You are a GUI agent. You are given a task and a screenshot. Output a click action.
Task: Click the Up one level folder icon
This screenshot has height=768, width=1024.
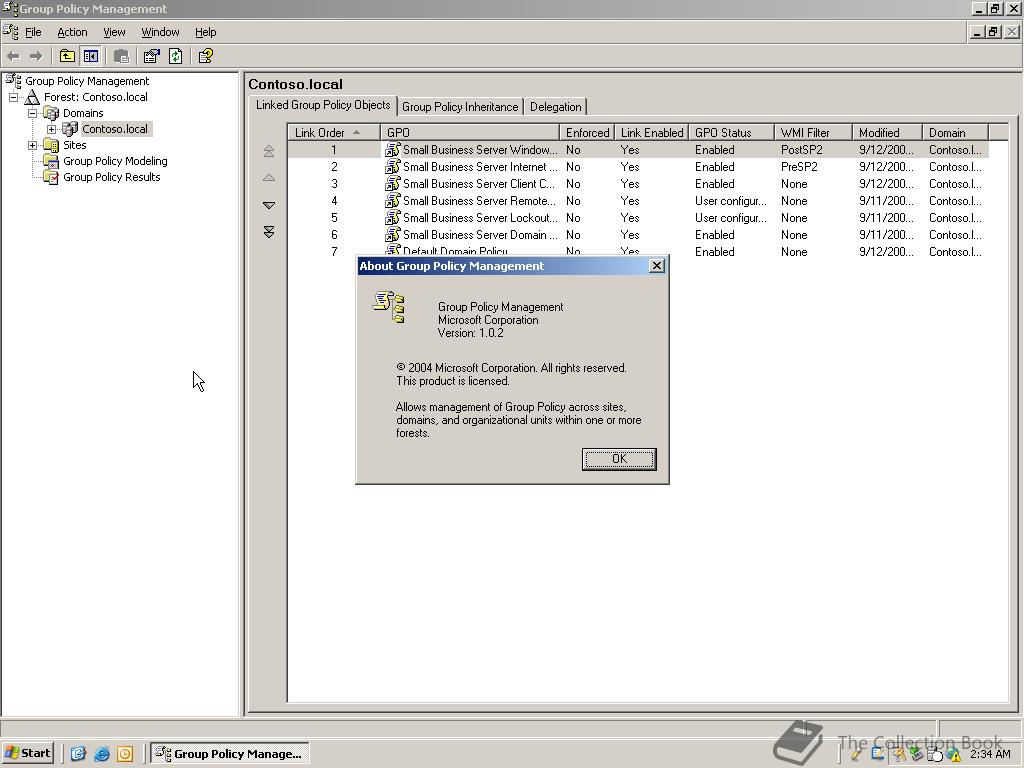(67, 56)
